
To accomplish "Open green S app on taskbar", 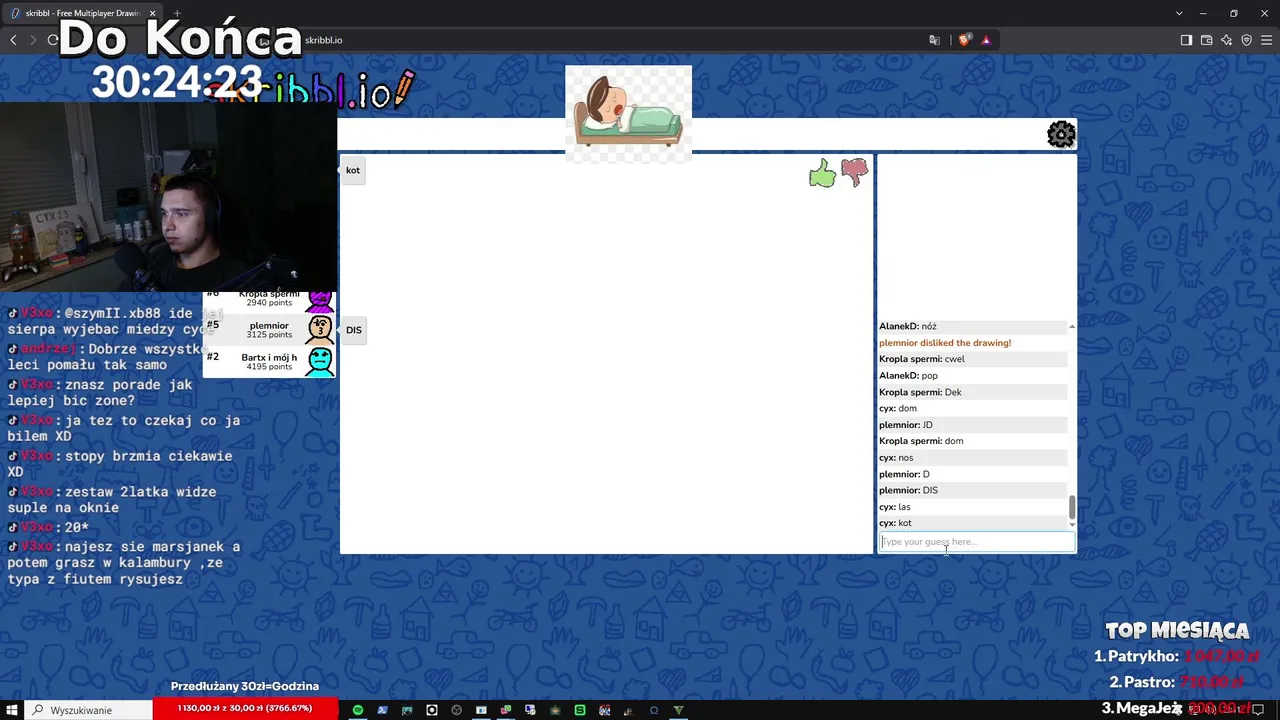I will pyautogui.click(x=580, y=710).
